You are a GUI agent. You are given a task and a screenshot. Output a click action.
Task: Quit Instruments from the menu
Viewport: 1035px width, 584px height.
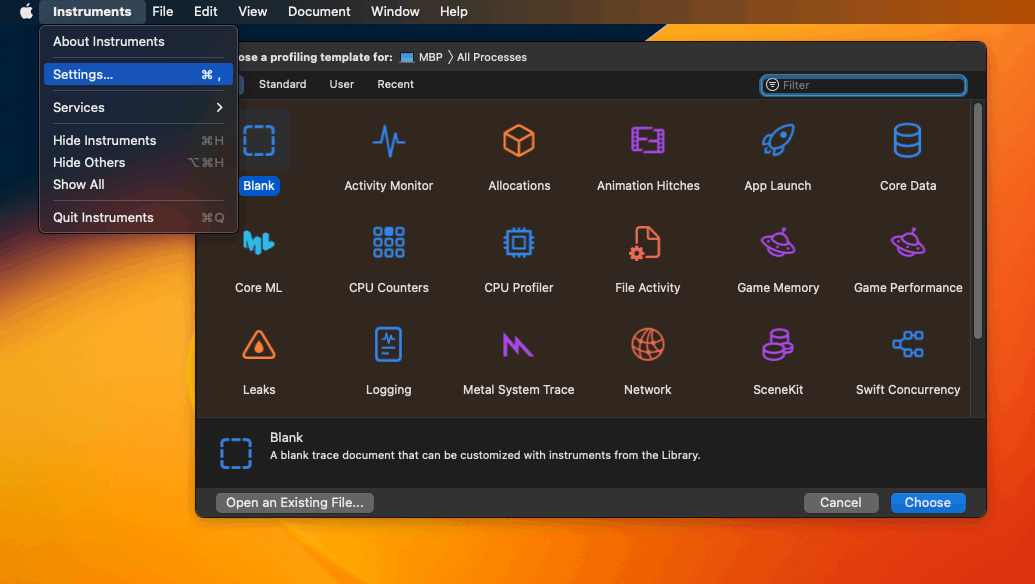[138, 218]
